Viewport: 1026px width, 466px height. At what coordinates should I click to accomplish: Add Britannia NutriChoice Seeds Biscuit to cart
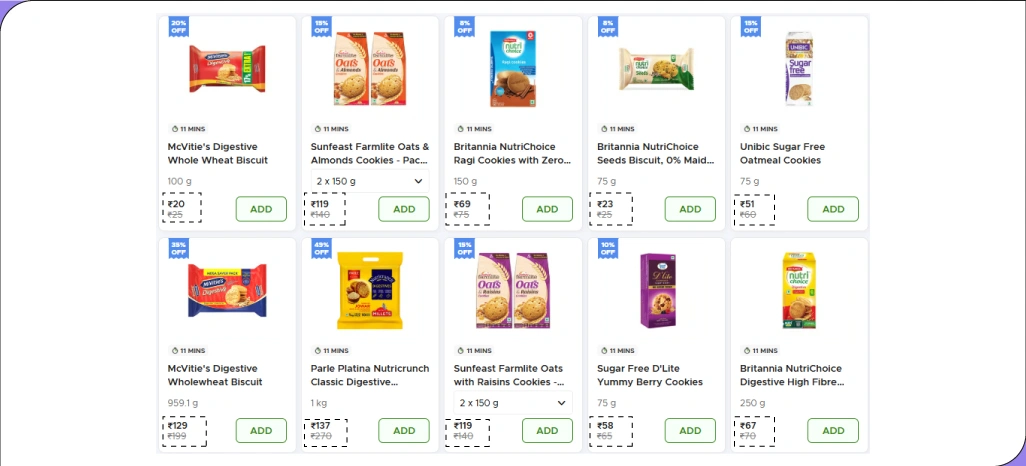pyautogui.click(x=690, y=209)
